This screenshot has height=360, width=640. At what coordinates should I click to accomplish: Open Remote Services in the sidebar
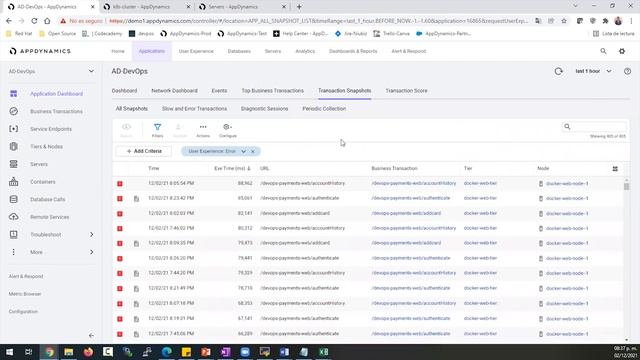[49, 217]
